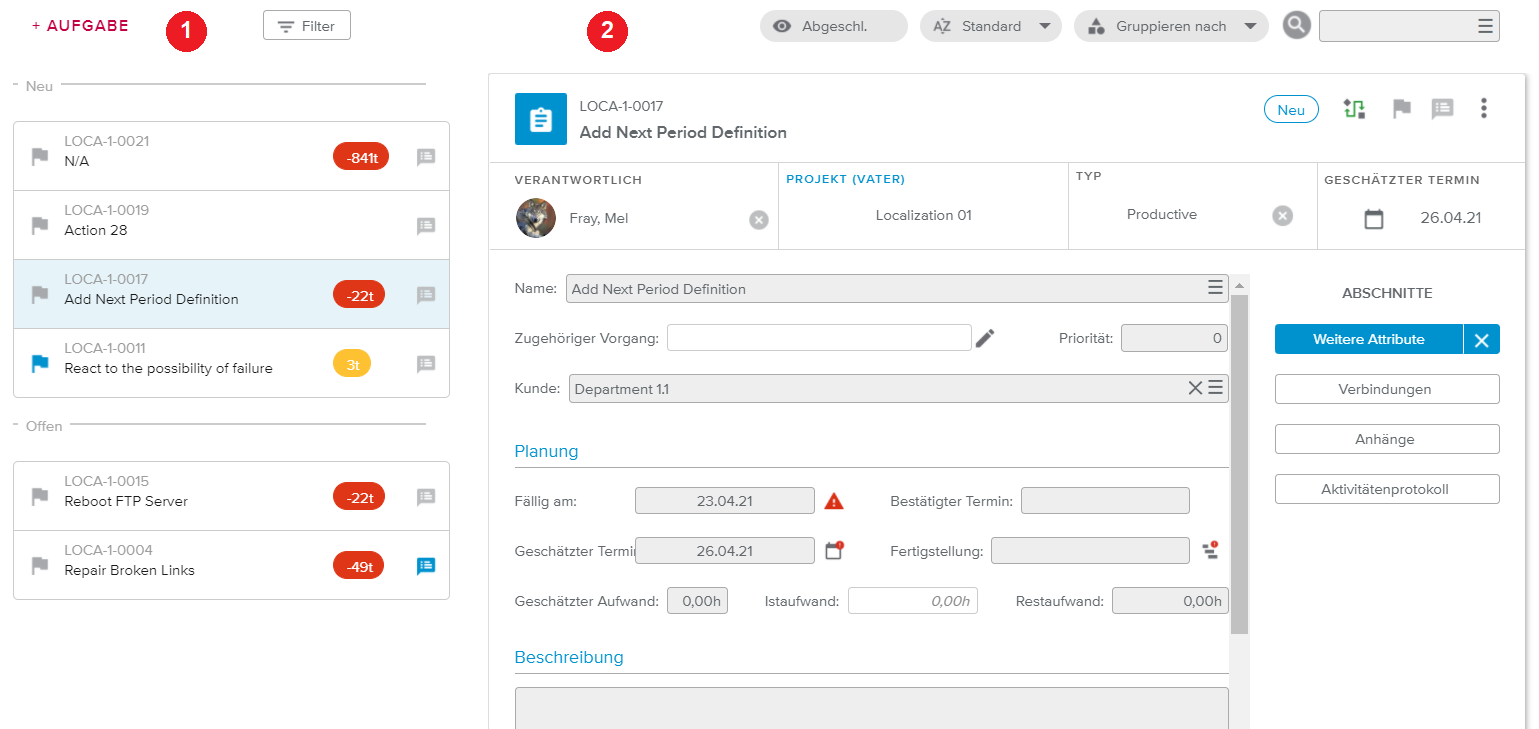Click the + AUFGABE button
This screenshot has height=729, width=1539.
coord(80,26)
